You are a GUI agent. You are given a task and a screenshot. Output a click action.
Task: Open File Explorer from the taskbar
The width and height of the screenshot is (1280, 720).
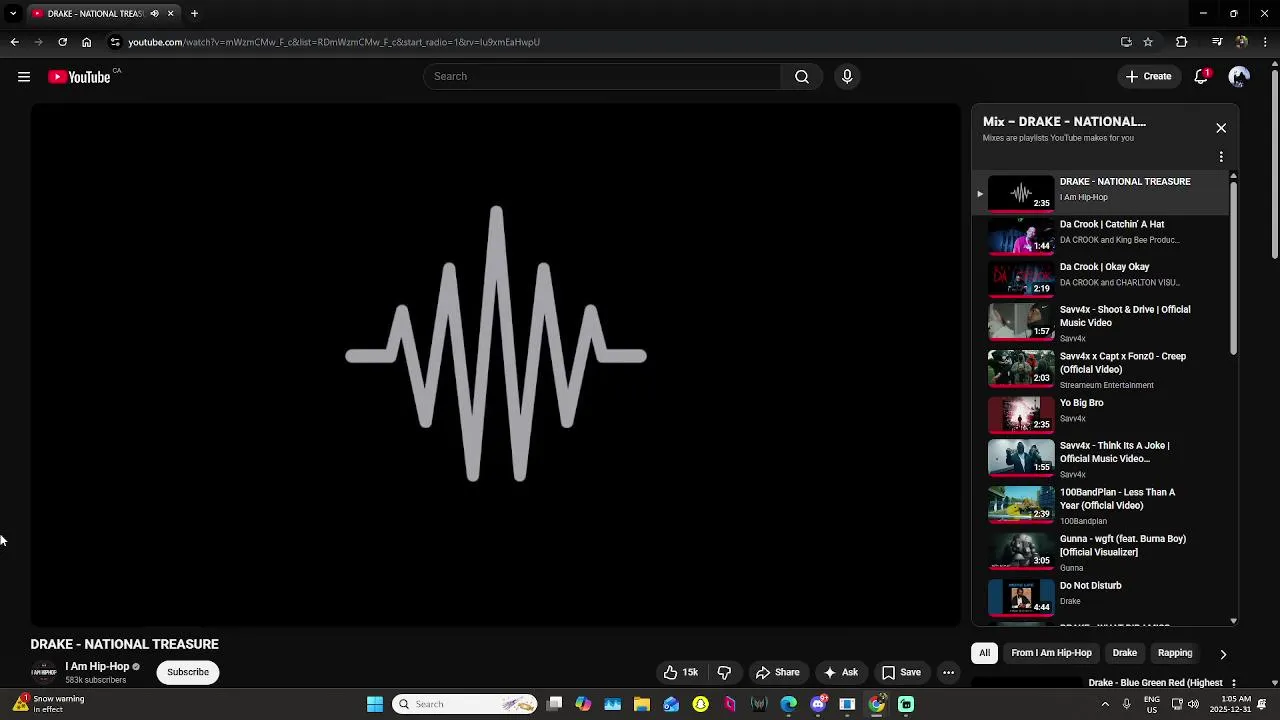click(x=642, y=704)
